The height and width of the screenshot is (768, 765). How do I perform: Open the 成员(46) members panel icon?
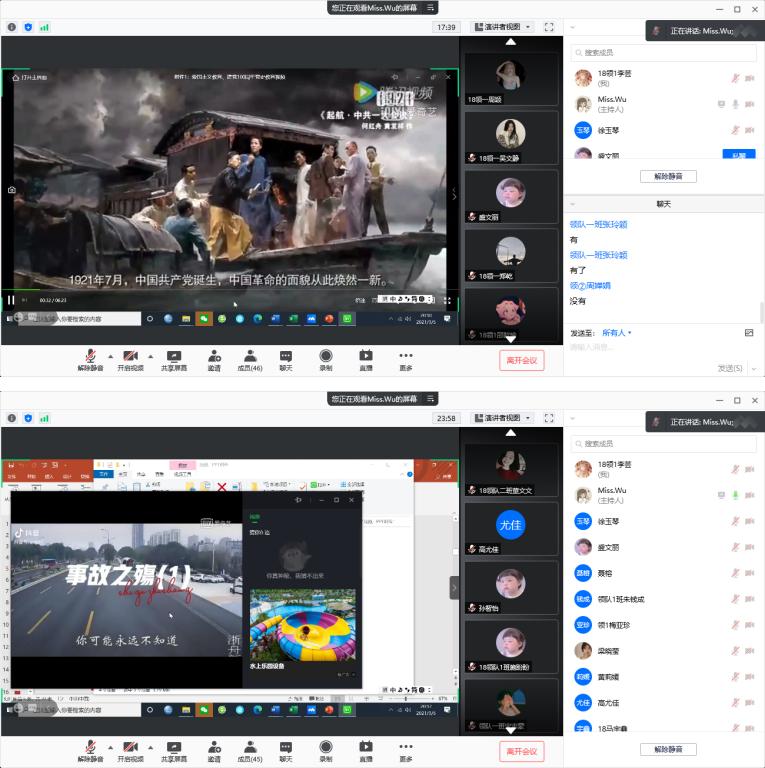(250, 359)
